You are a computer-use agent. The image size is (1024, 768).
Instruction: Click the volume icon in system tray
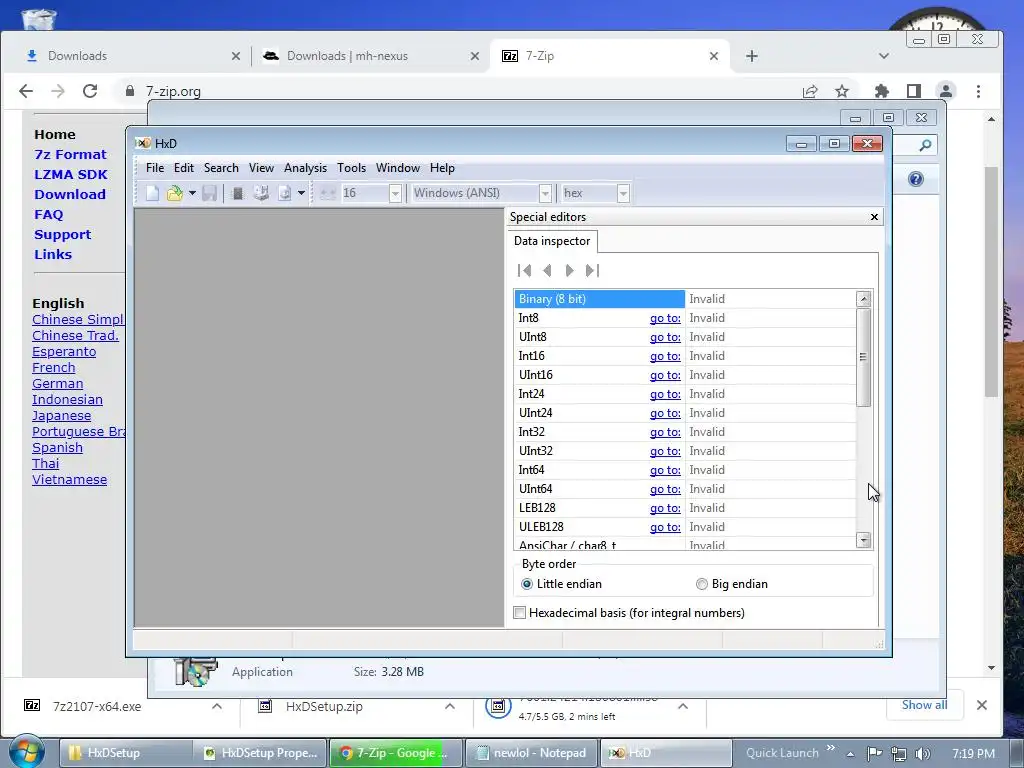[x=922, y=754]
